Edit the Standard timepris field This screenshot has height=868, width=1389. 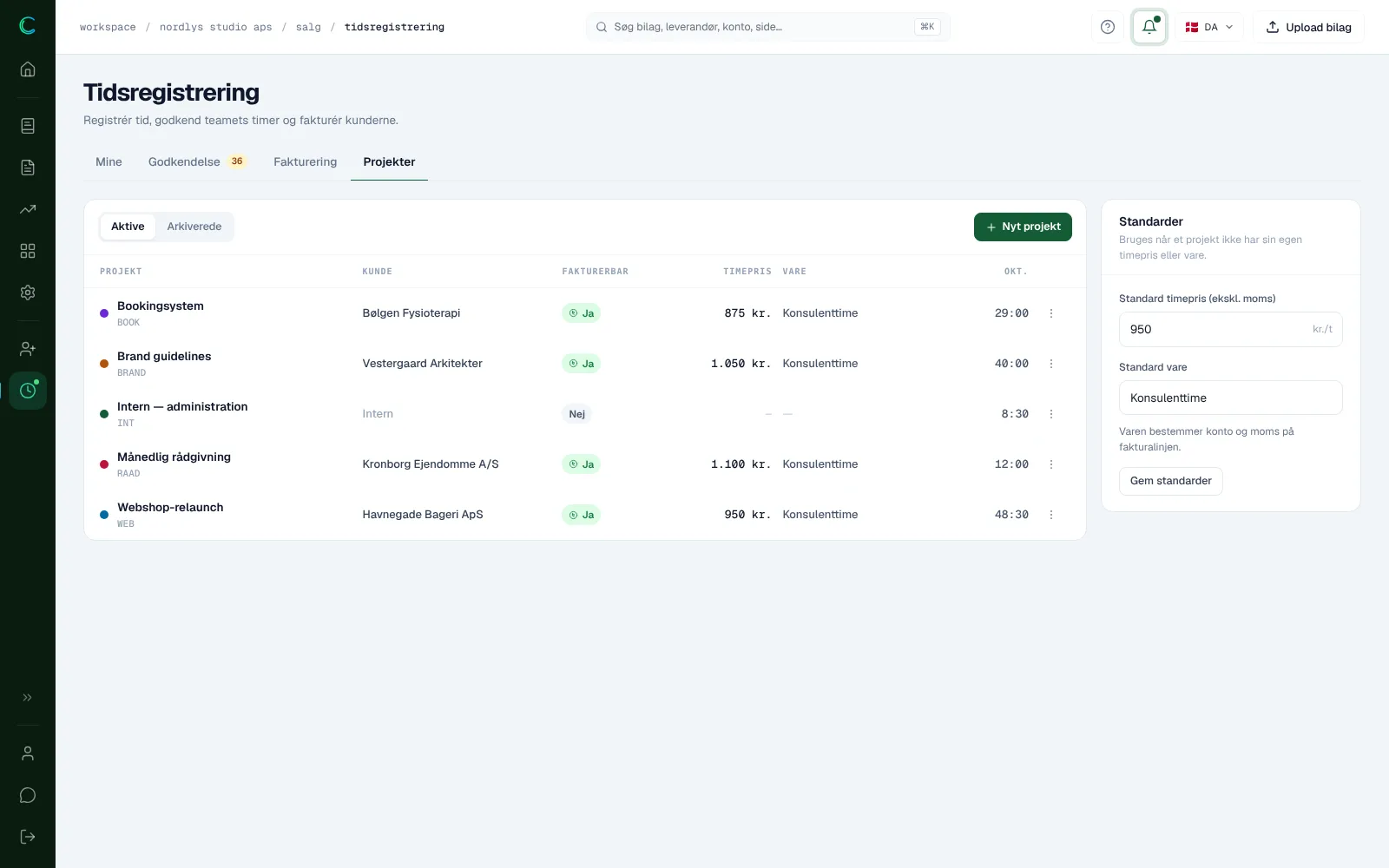pyautogui.click(x=1230, y=330)
